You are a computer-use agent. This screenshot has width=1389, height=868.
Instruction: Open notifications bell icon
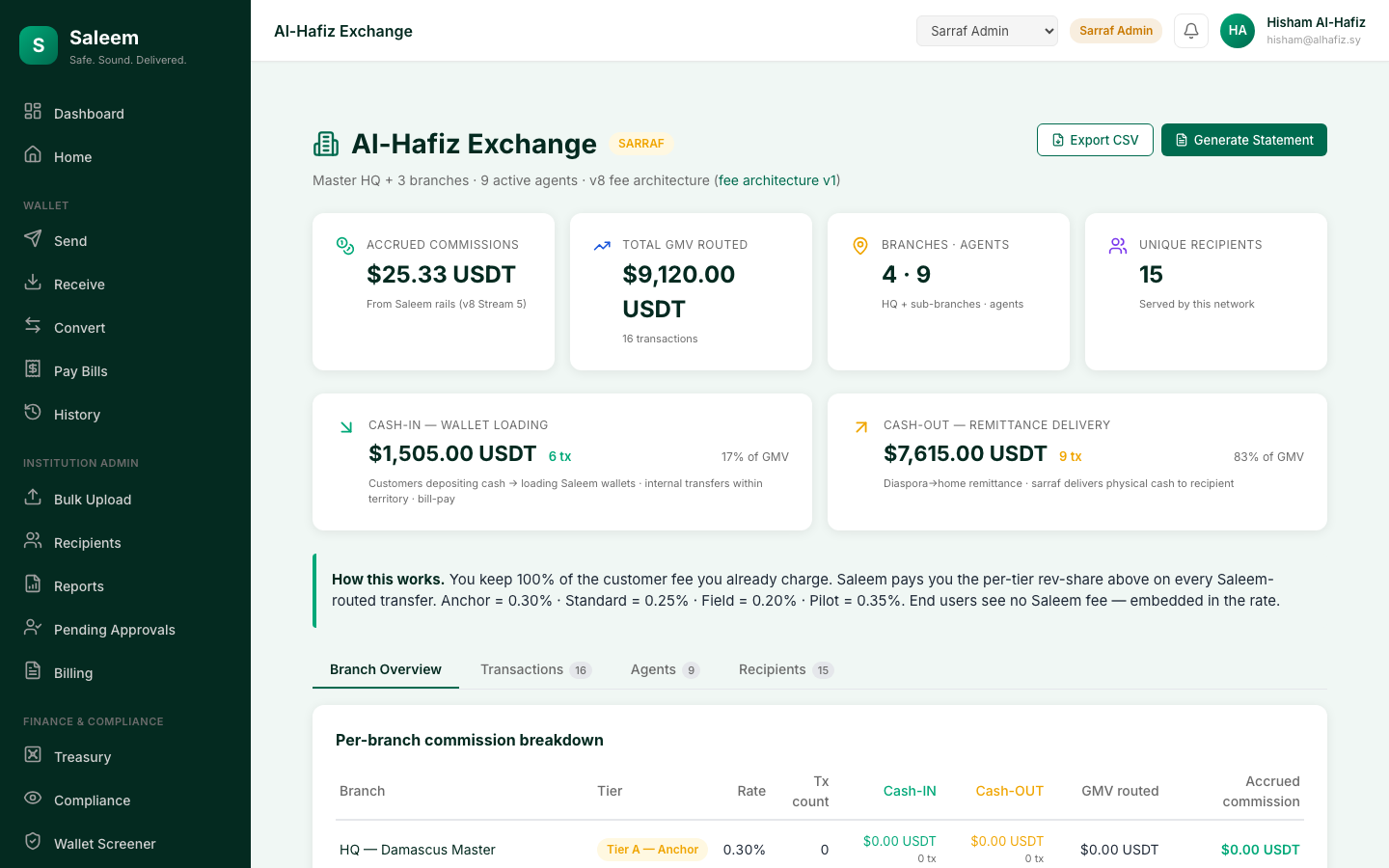click(x=1191, y=31)
